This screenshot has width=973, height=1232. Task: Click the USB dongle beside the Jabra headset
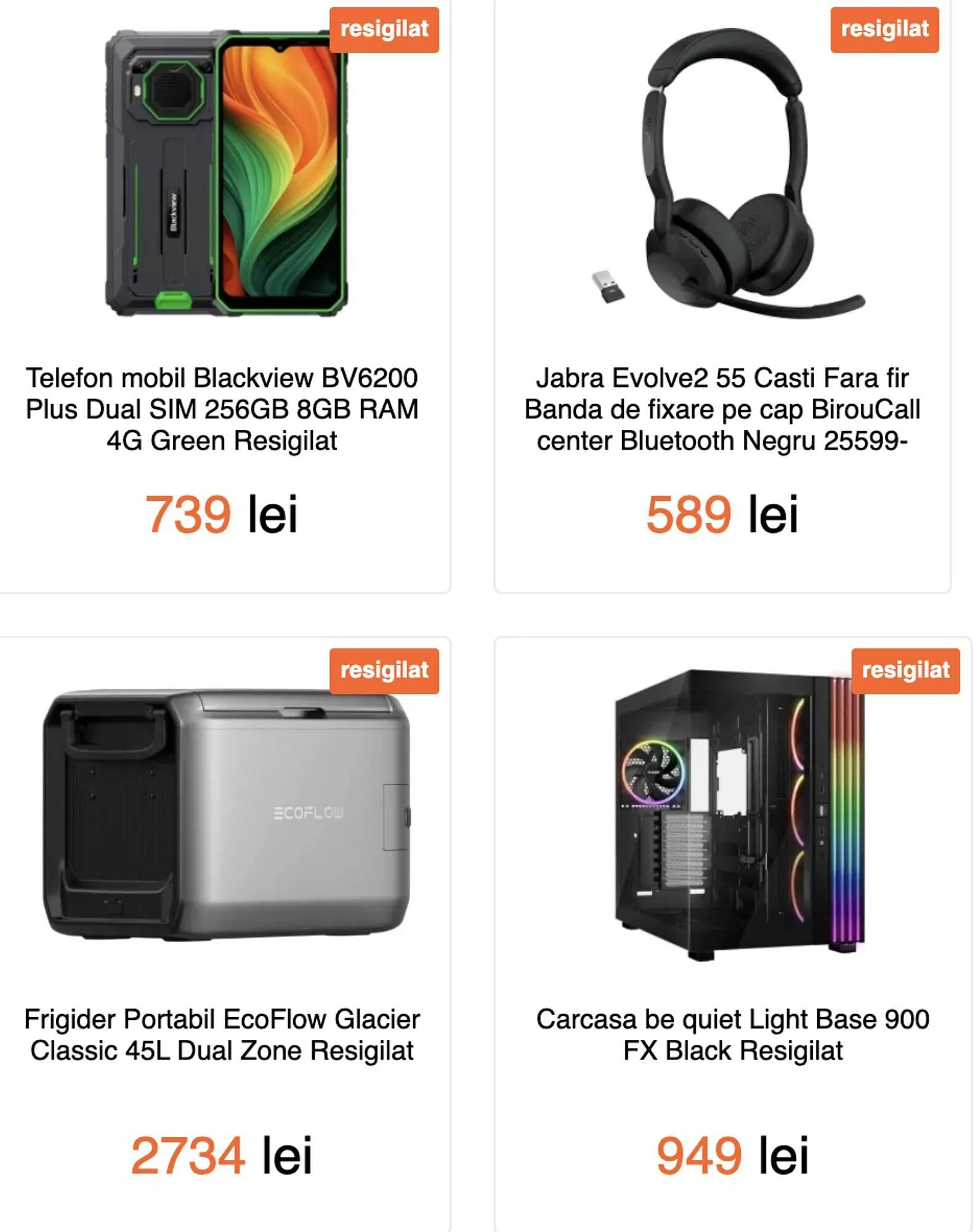coord(607,286)
